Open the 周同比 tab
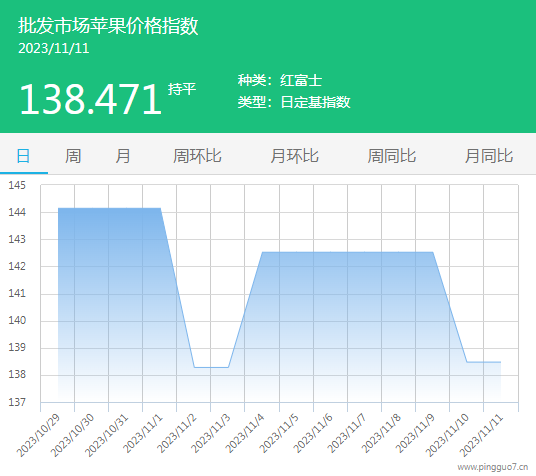Viewport: 536px width, 476px height. coord(392,156)
